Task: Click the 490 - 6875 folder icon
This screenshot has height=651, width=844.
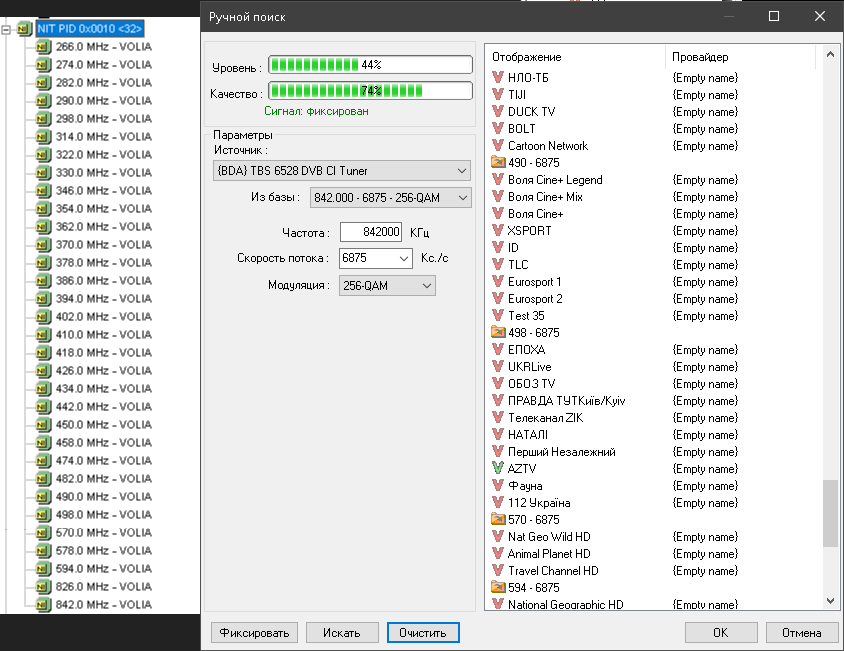Action: click(498, 162)
